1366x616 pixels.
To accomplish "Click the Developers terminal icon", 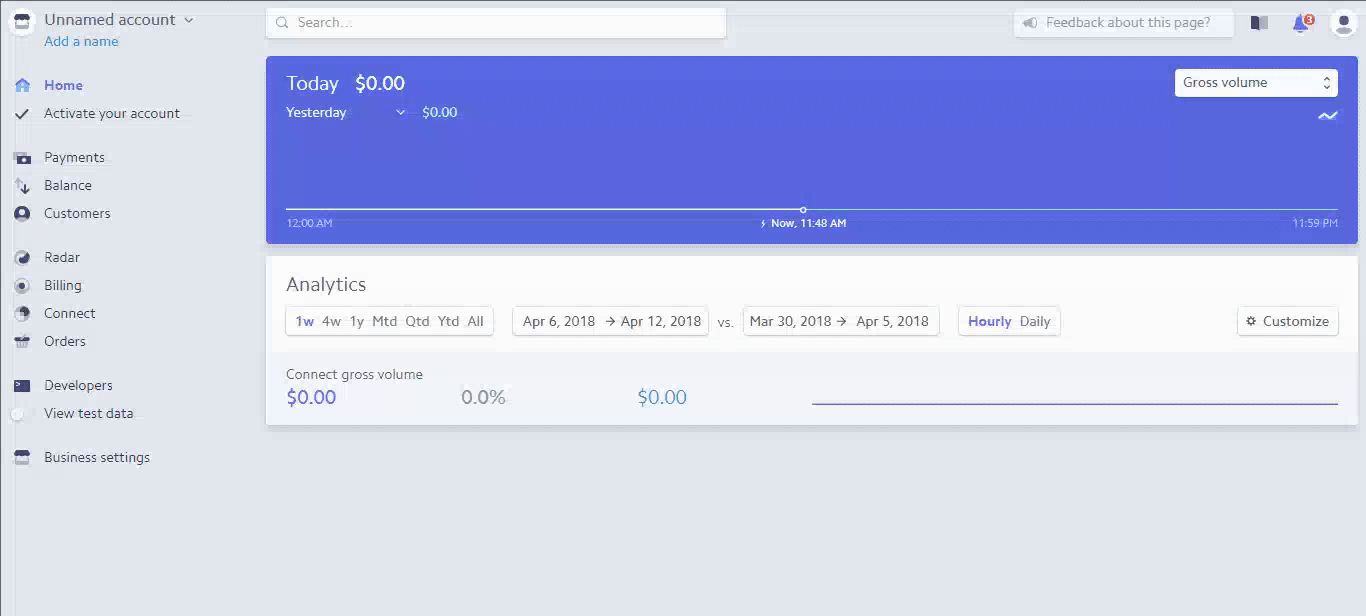I will click(22, 386).
